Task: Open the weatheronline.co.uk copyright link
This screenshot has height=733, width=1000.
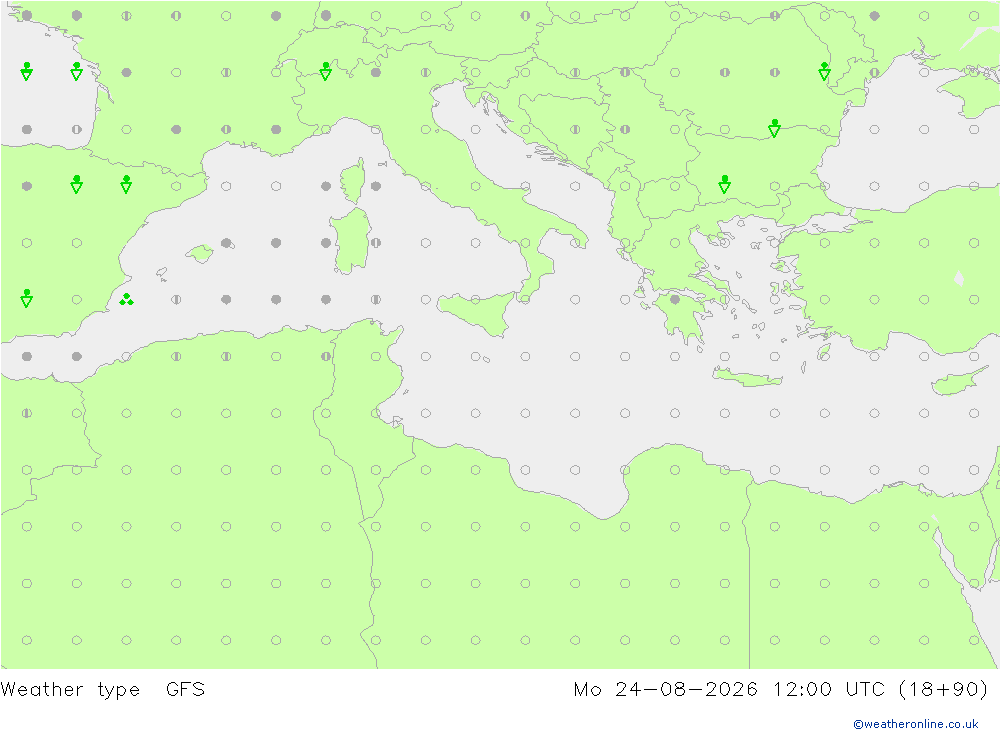Action: tap(915, 724)
